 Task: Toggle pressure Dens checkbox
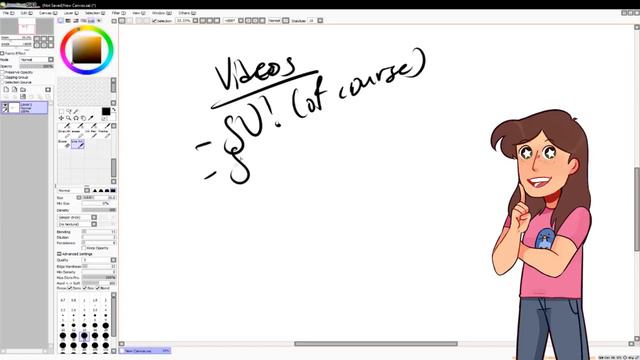pos(70,288)
